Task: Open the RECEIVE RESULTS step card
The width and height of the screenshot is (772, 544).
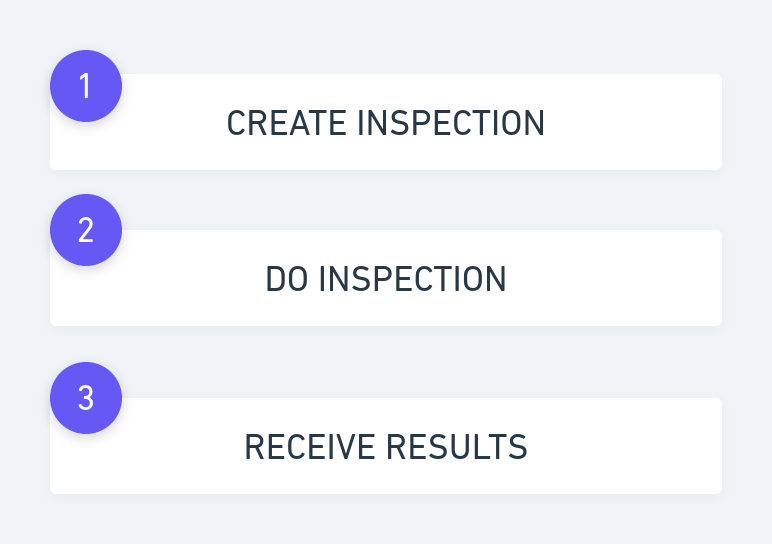Action: pos(386,446)
